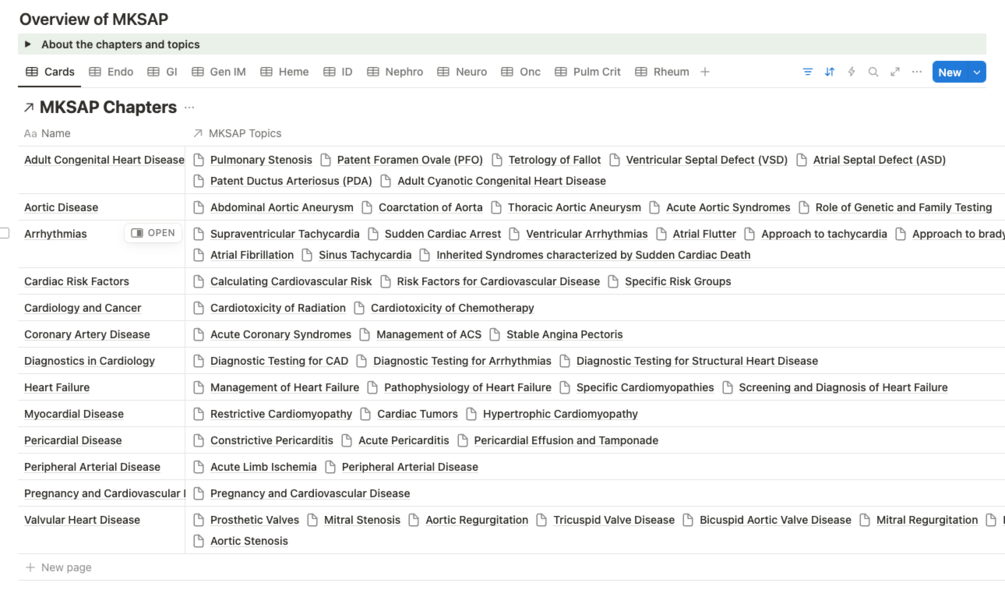
Task: Open the Myocardial Disease row
Action: pyautogui.click(x=74, y=414)
